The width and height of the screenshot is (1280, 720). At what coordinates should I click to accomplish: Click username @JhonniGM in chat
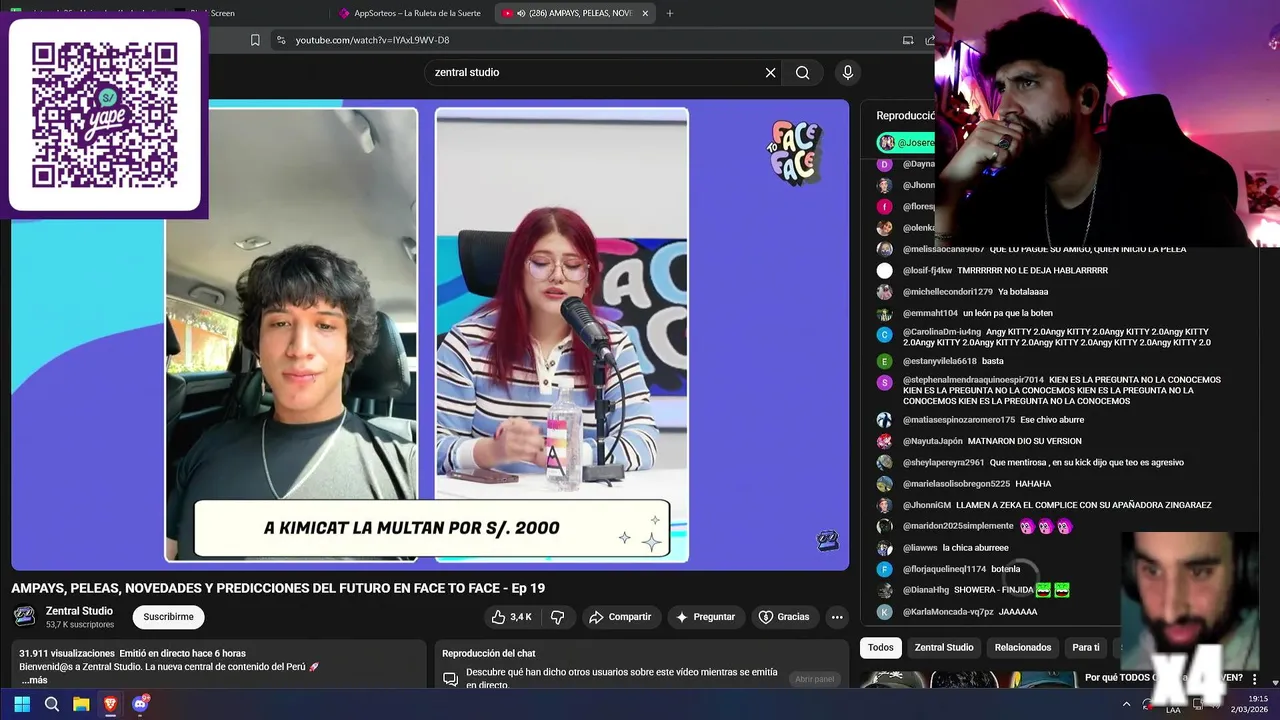click(x=927, y=505)
